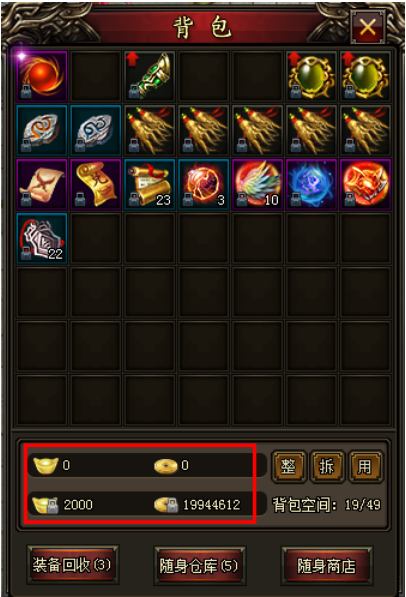Open 随身仓库 (5) portable warehouse
This screenshot has width=406, height=597.
click(x=200, y=566)
